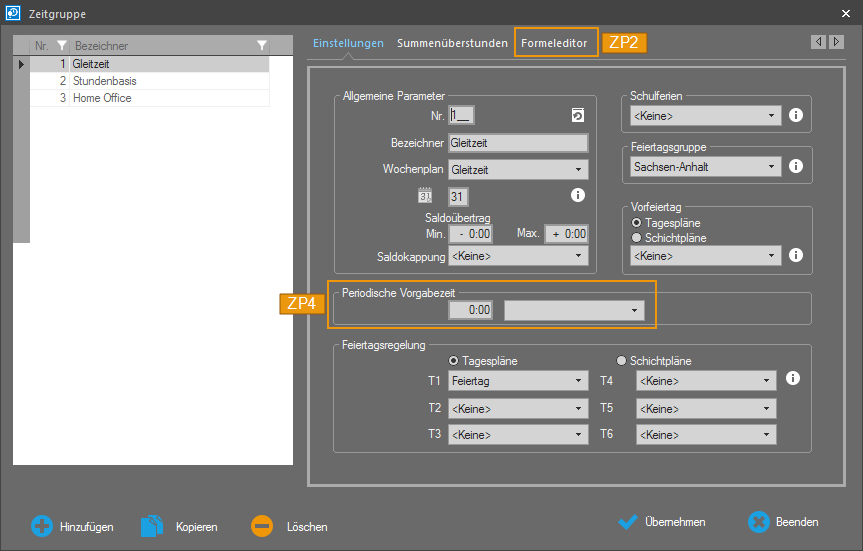Switch to the Summenüberstunden tab
The height and width of the screenshot is (551, 863).
tap(452, 44)
